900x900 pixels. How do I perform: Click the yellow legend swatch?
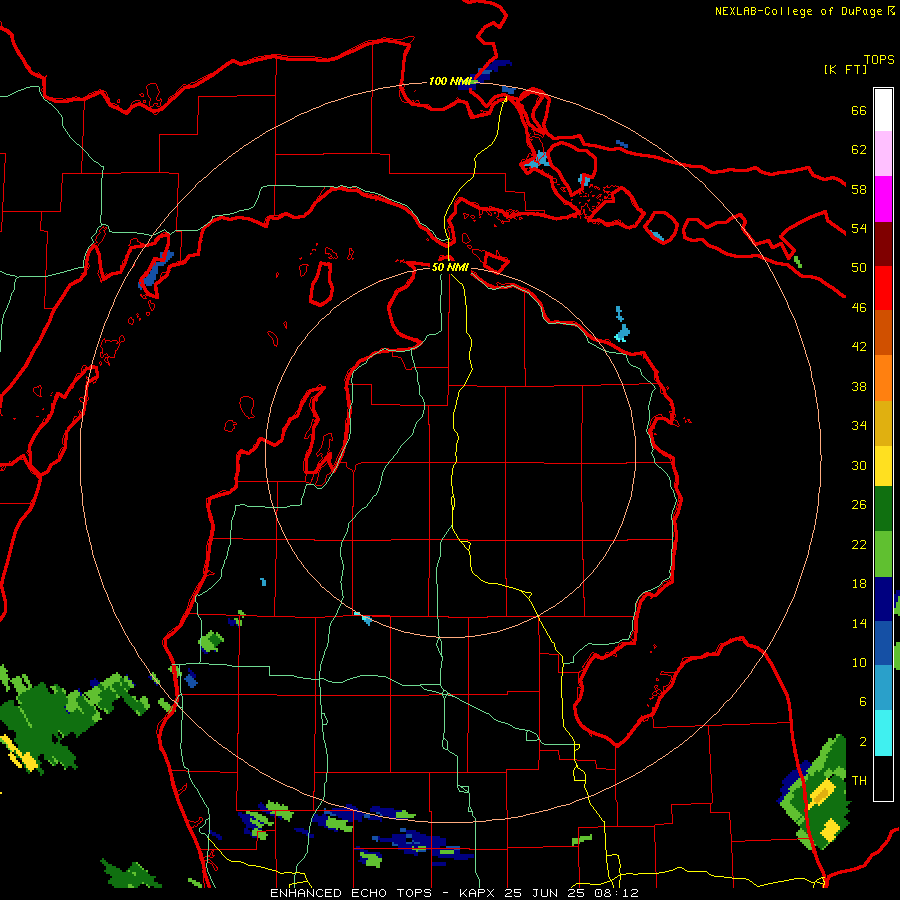pyautogui.click(x=883, y=466)
